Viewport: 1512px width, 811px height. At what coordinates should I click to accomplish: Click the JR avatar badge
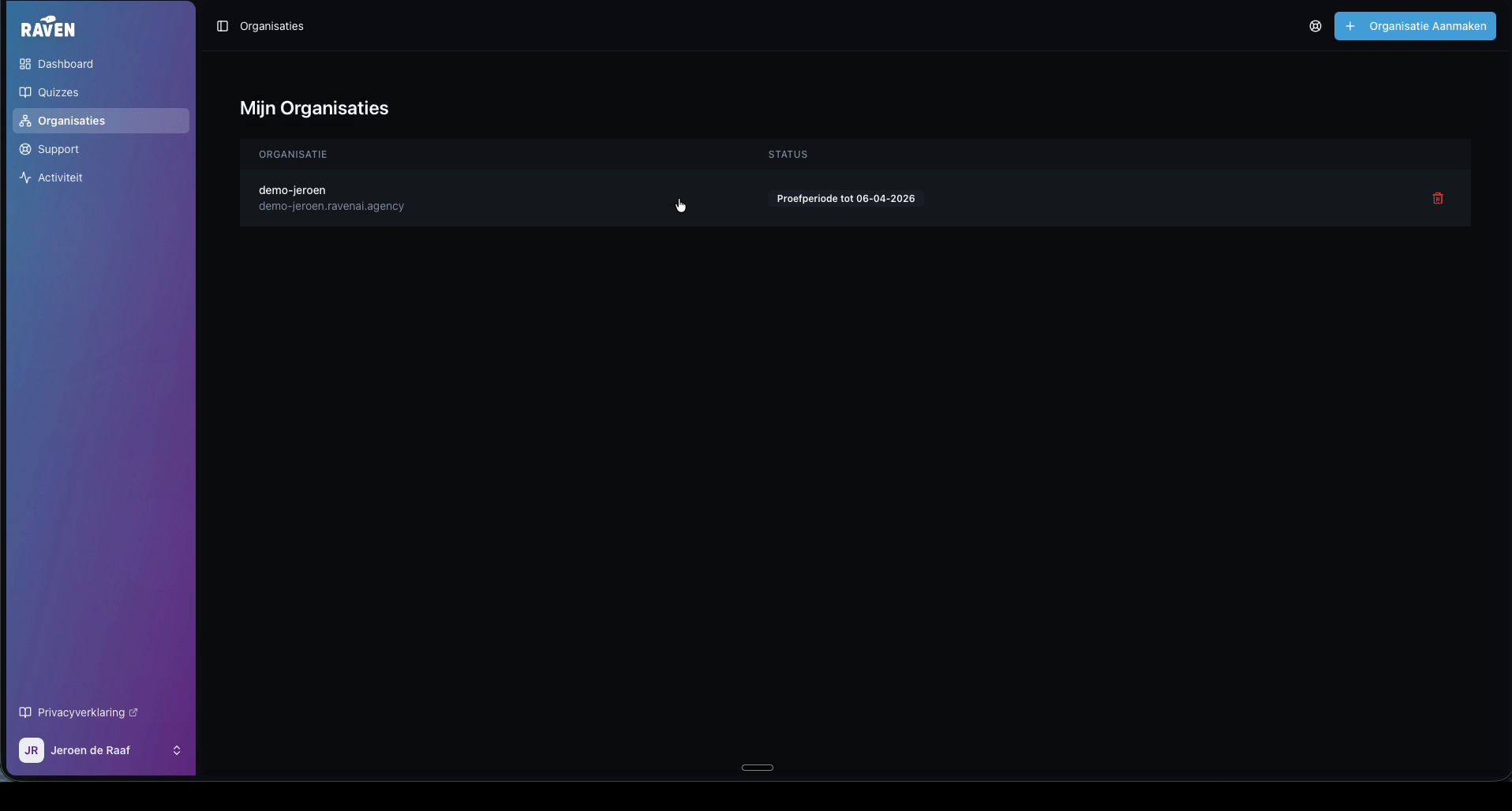[32, 750]
